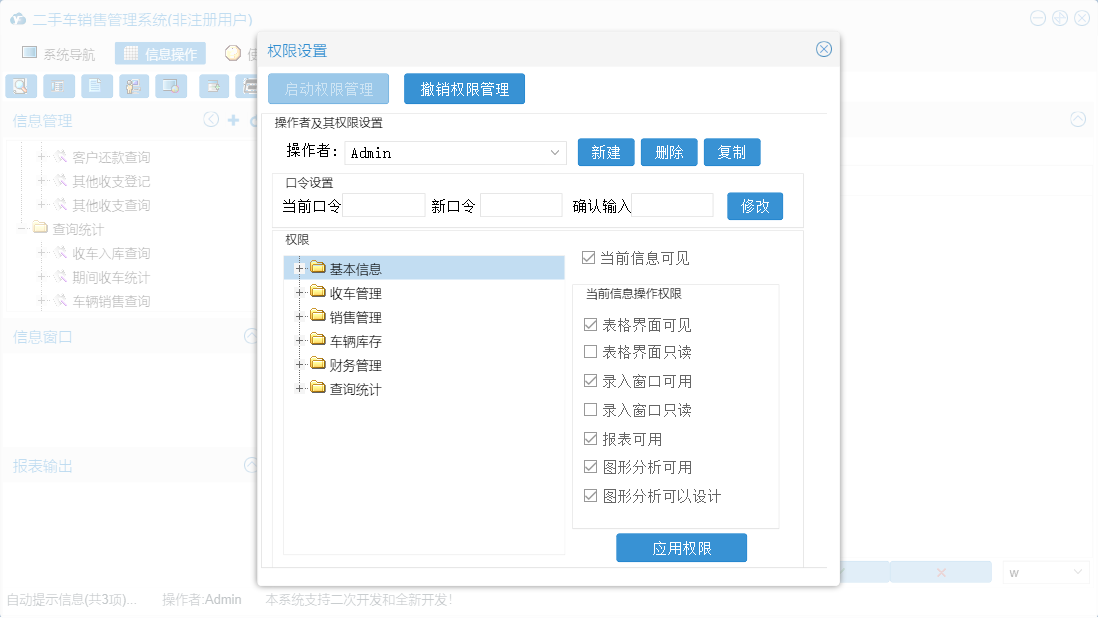
Task: Click the plus icon beside 信息管理
Action: 233,120
